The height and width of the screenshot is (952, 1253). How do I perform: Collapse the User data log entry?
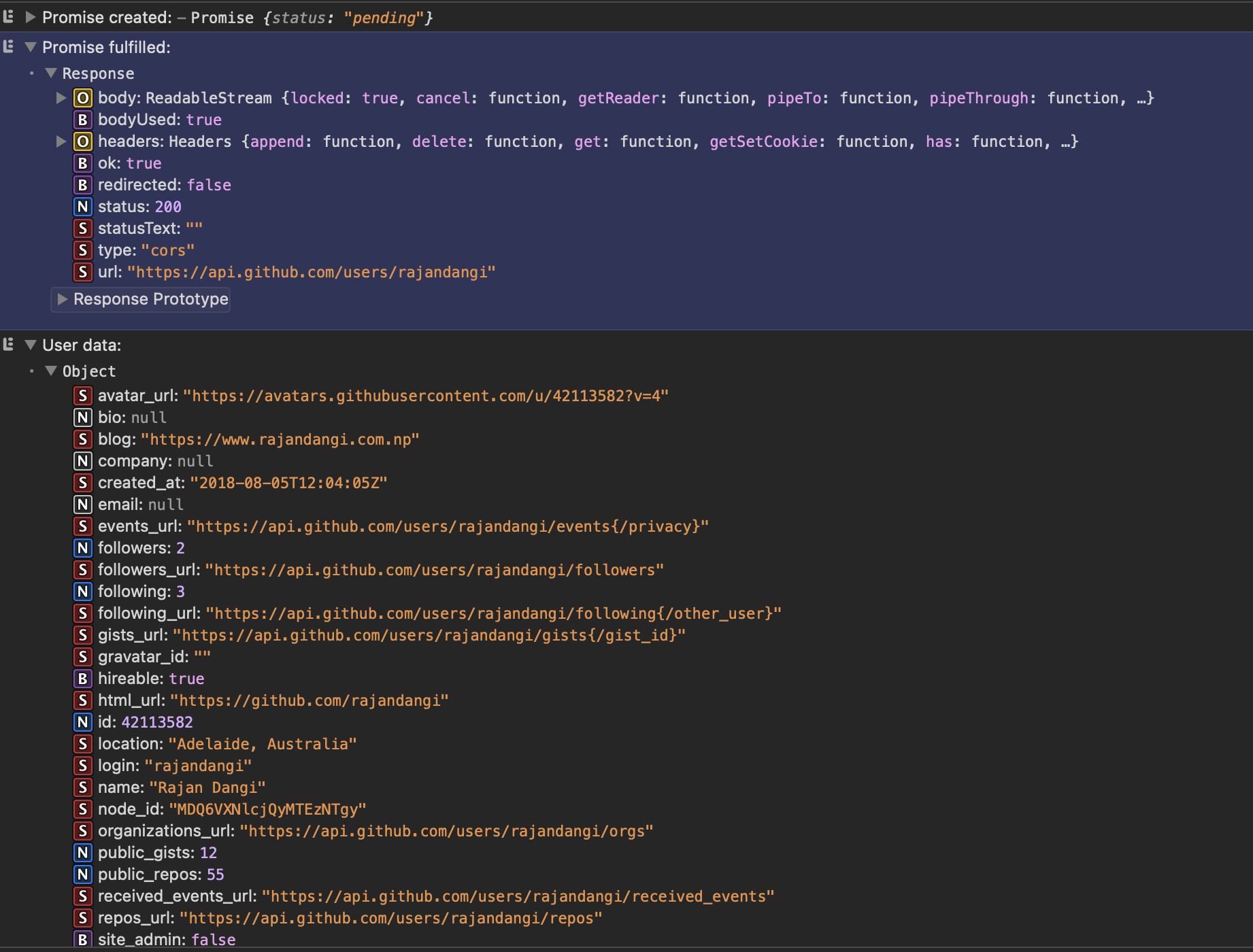[30, 345]
